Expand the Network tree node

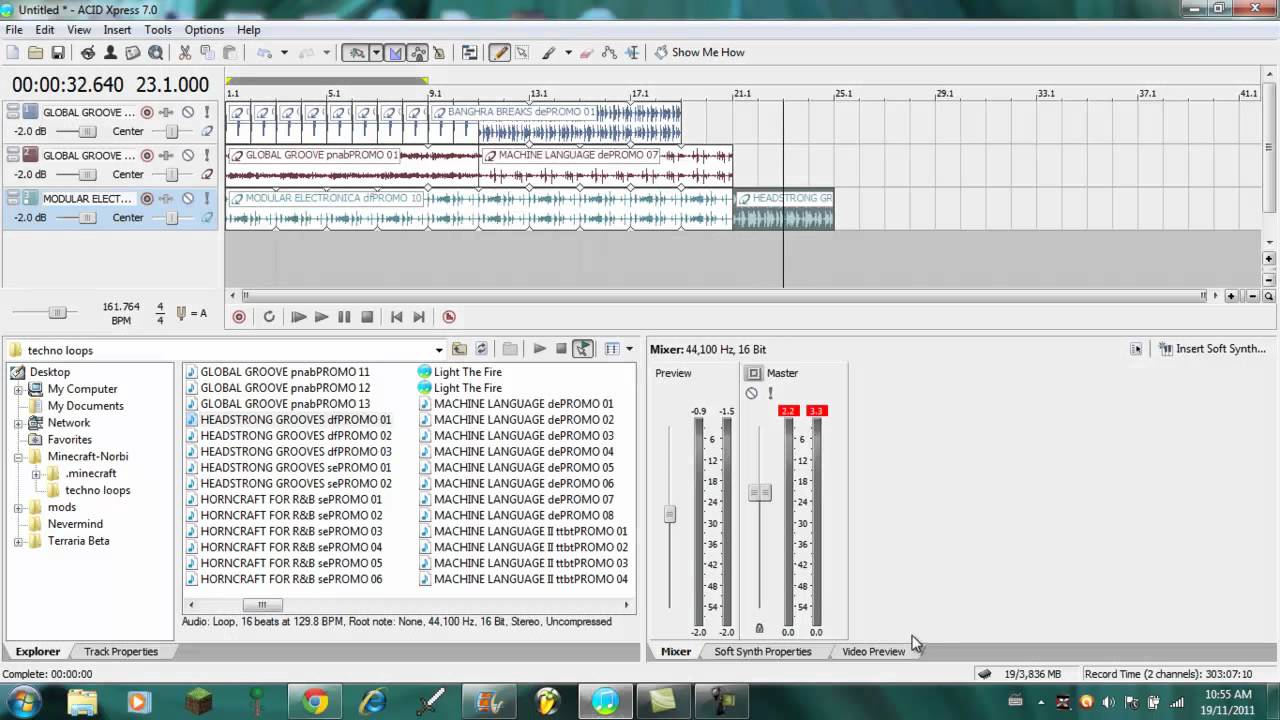click(18, 423)
